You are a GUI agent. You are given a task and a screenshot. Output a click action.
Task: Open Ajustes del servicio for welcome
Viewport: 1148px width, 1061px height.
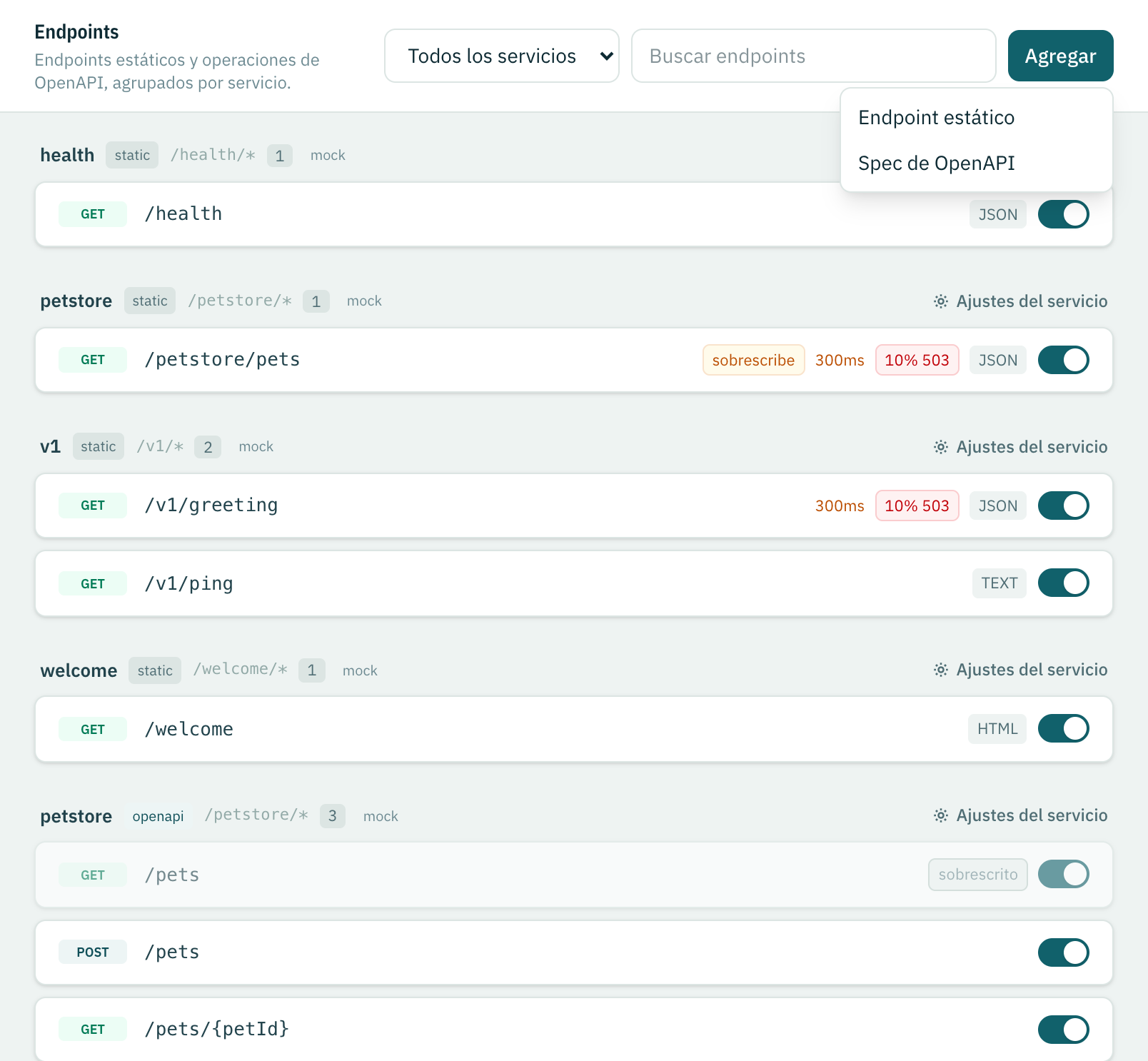click(1020, 670)
